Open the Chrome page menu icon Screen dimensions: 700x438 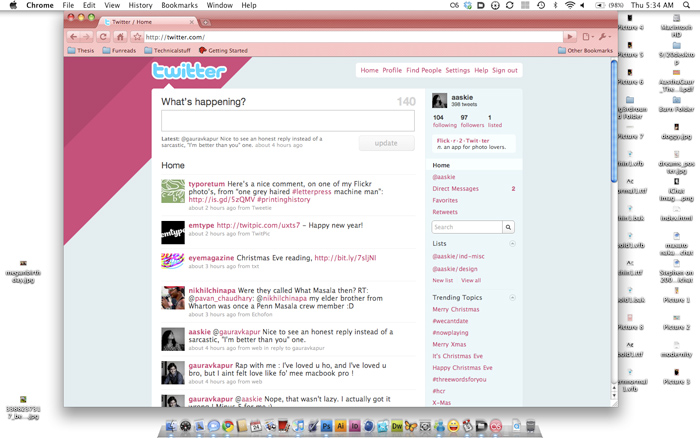pos(588,37)
